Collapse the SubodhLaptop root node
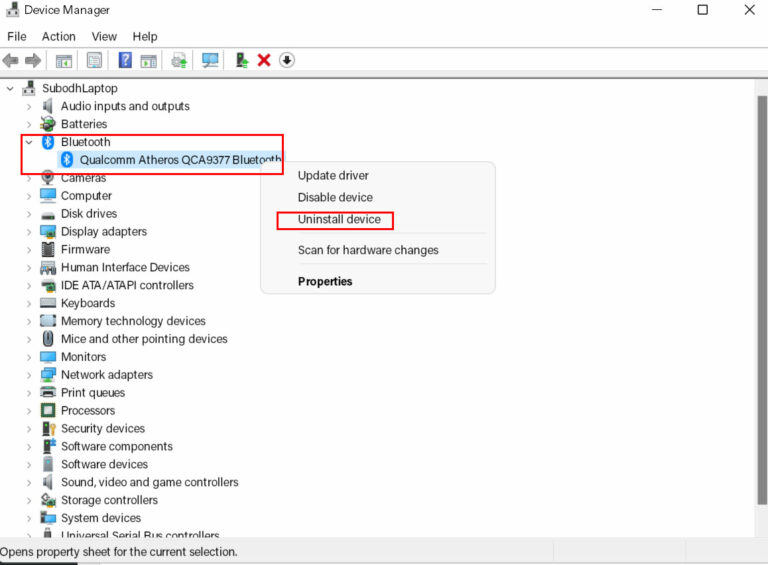This screenshot has height=565, width=768. tap(10, 88)
